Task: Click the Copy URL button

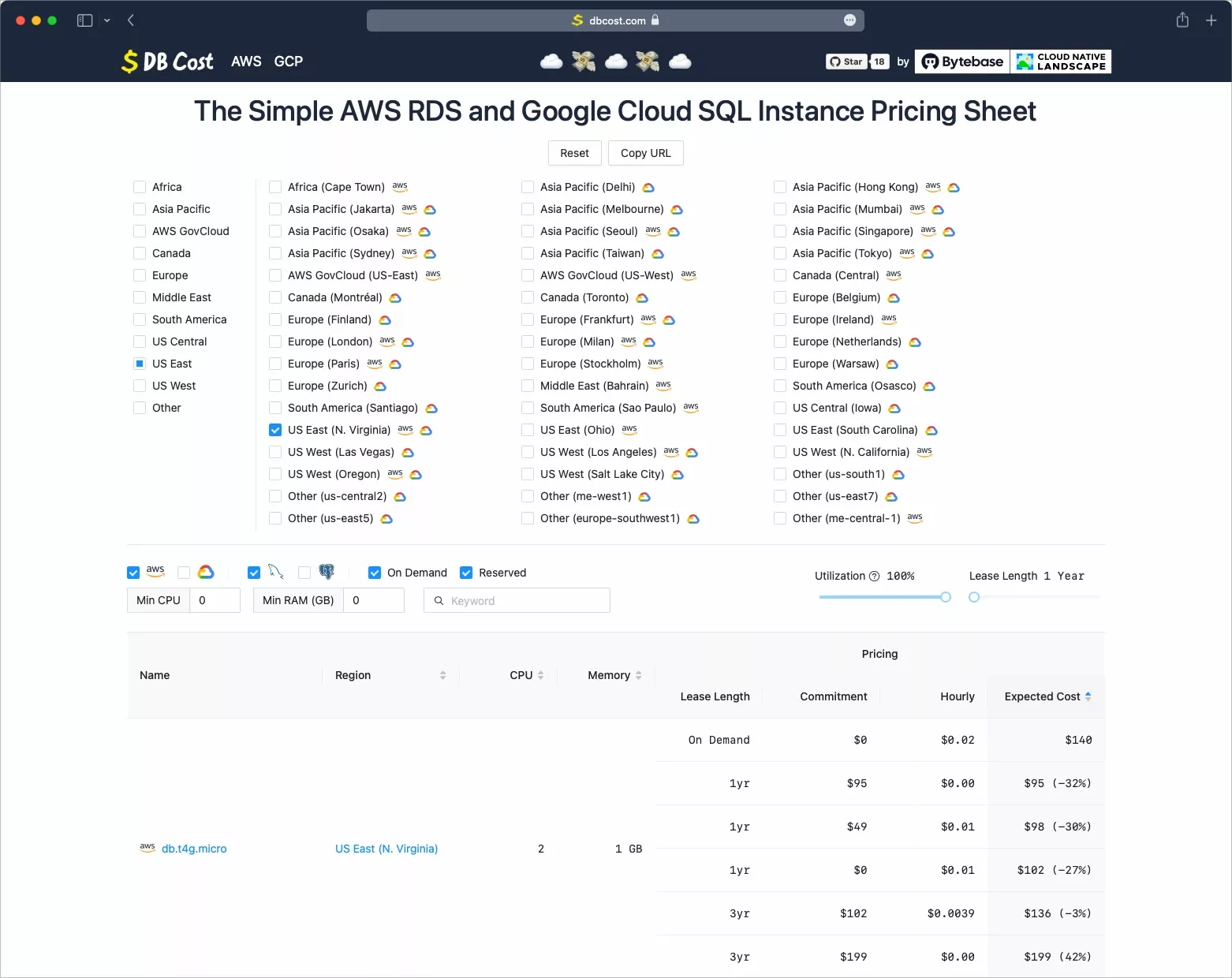Action: [x=645, y=153]
